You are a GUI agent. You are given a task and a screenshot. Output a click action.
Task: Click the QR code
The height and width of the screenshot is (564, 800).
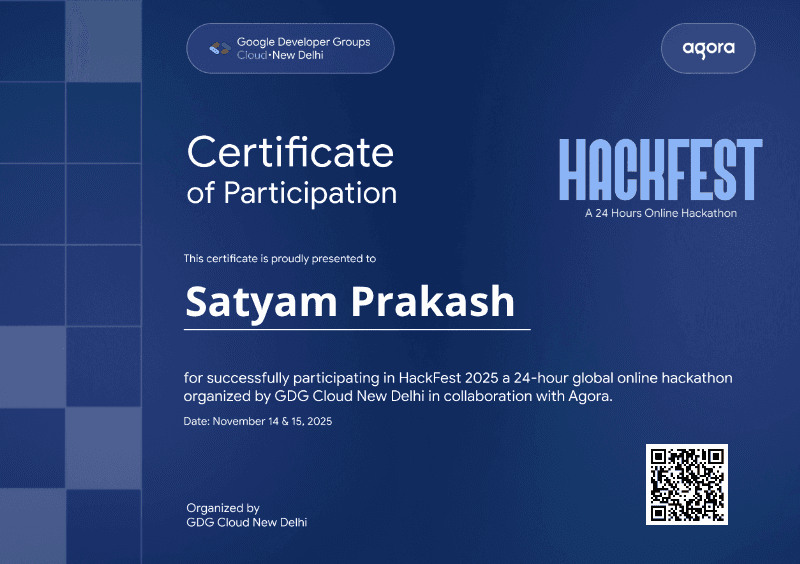[687, 484]
